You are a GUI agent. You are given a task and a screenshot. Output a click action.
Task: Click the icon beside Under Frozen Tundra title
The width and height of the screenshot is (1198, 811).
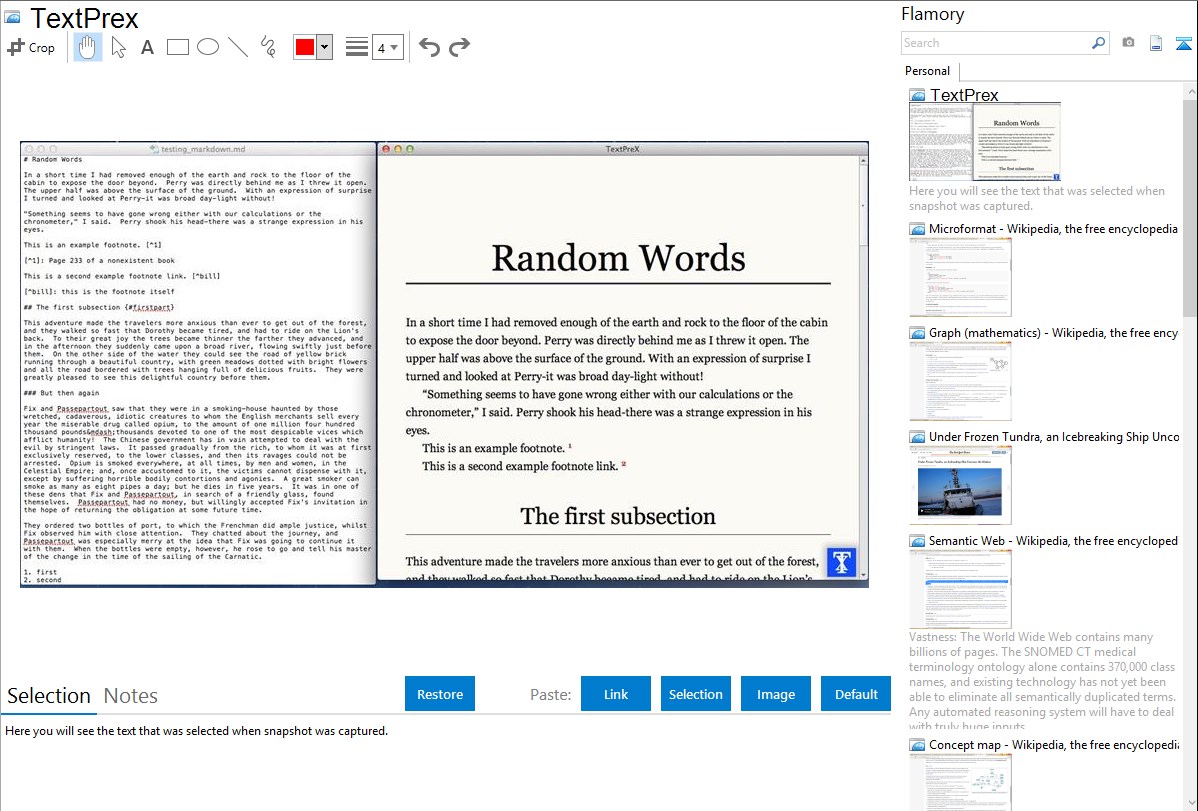click(917, 437)
